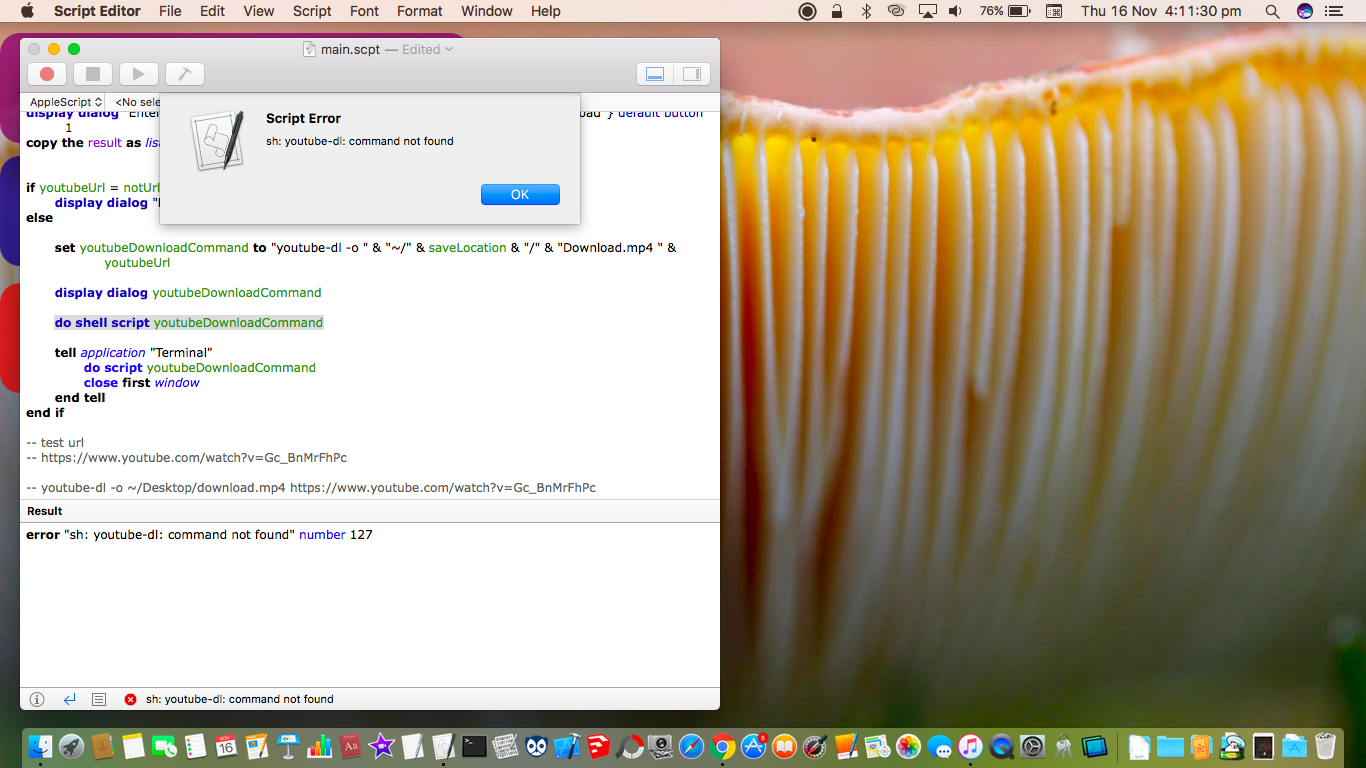The width and height of the screenshot is (1366, 768).
Task: Show the result pane arrow icon
Action: pos(69,699)
